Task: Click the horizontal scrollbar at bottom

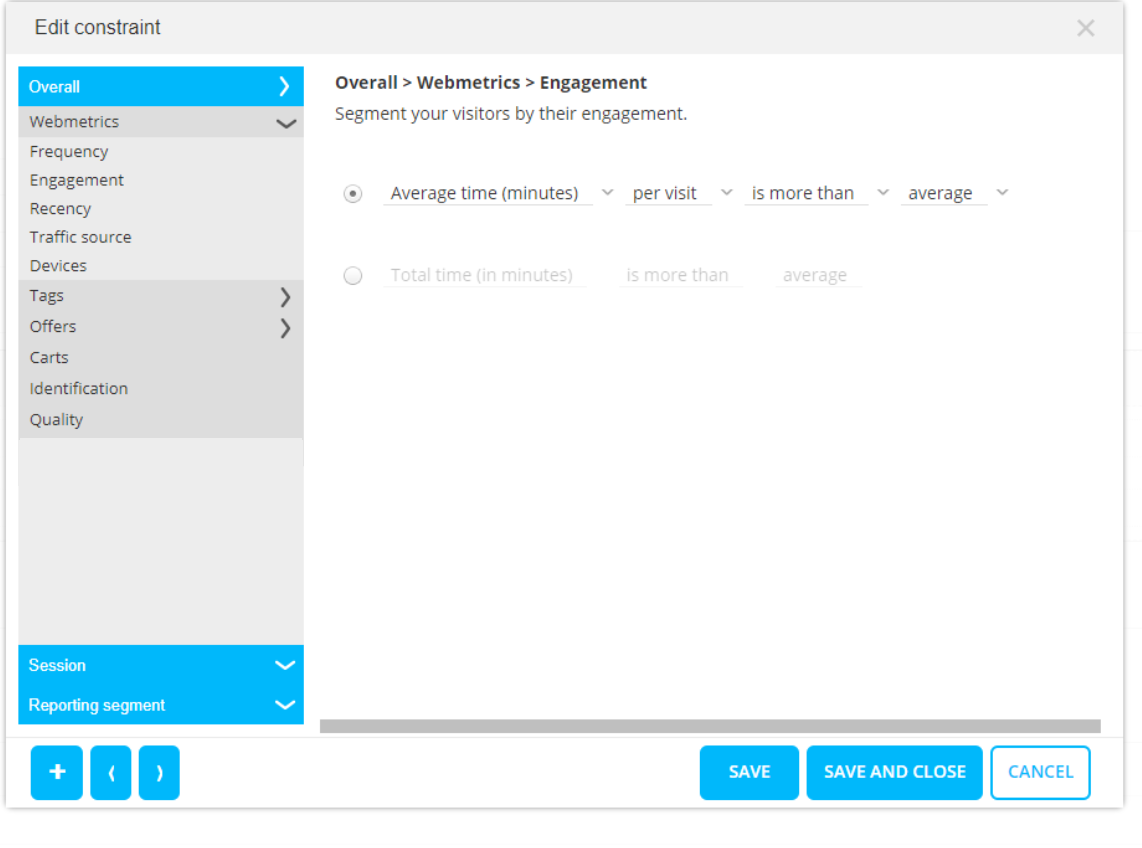Action: point(710,726)
